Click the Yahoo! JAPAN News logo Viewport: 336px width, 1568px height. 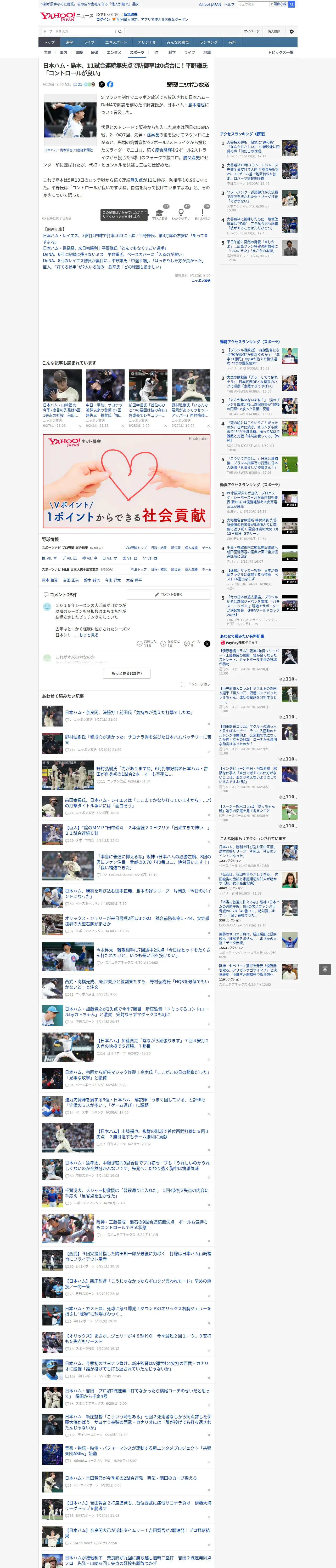tap(66, 17)
